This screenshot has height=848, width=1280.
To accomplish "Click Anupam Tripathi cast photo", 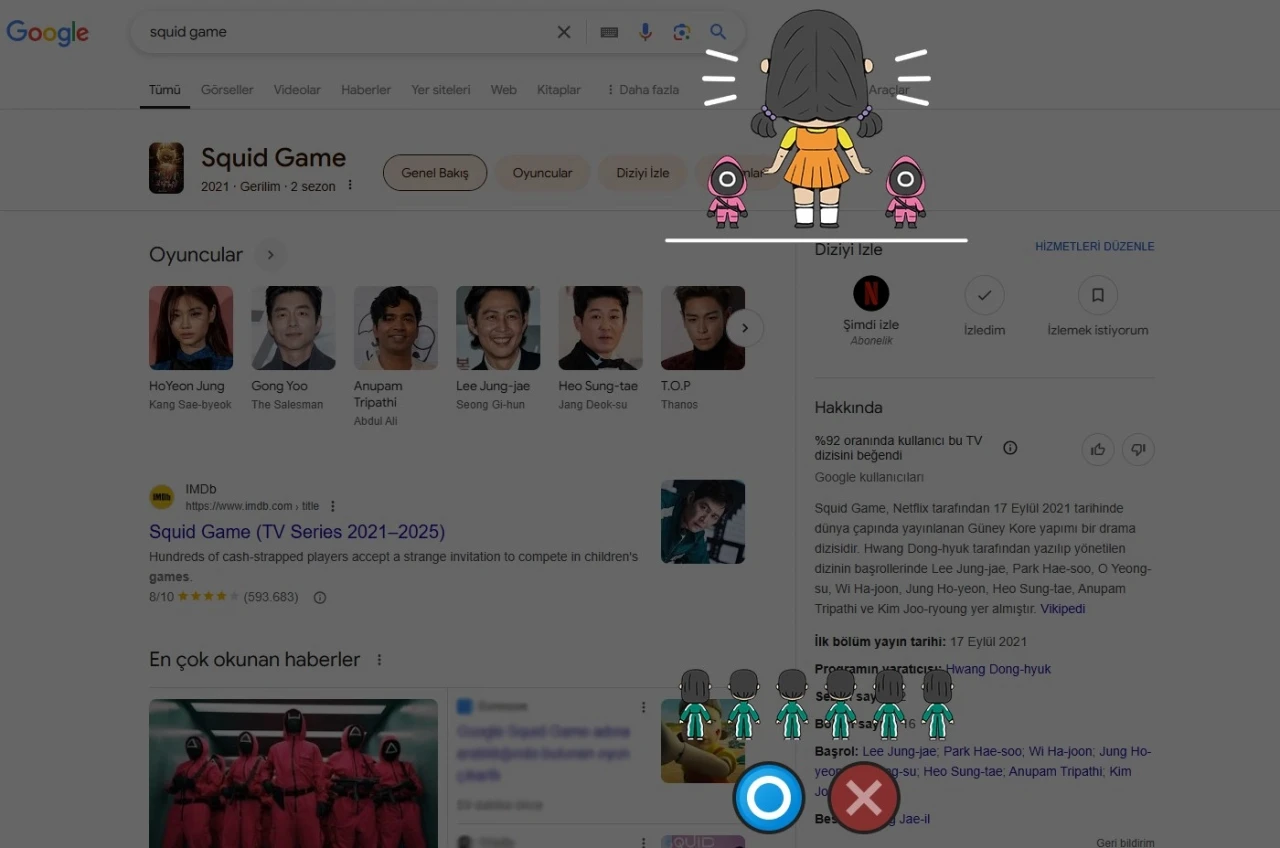I will tap(396, 328).
